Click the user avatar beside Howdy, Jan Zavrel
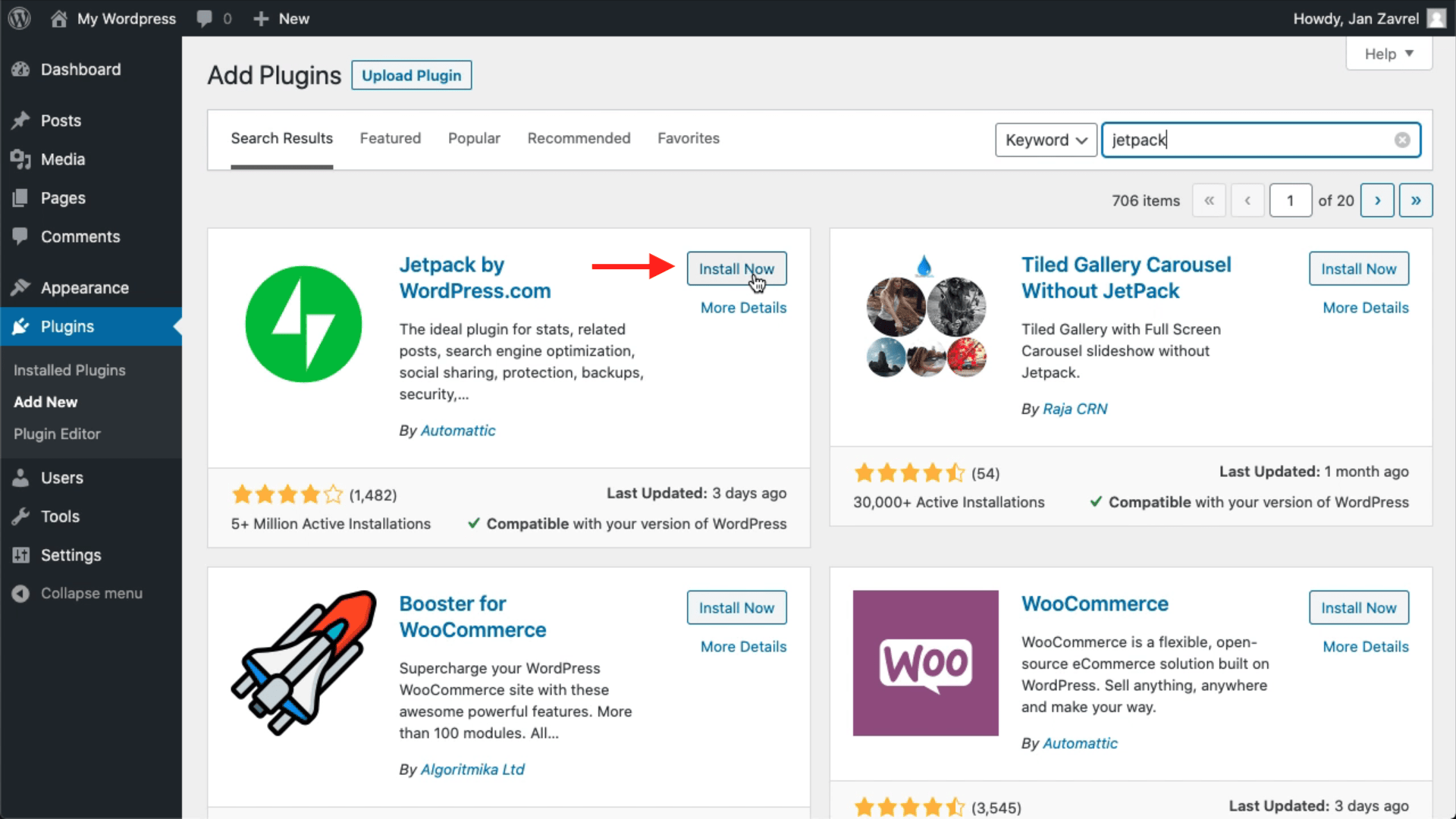The height and width of the screenshot is (819, 1456). [1436, 18]
